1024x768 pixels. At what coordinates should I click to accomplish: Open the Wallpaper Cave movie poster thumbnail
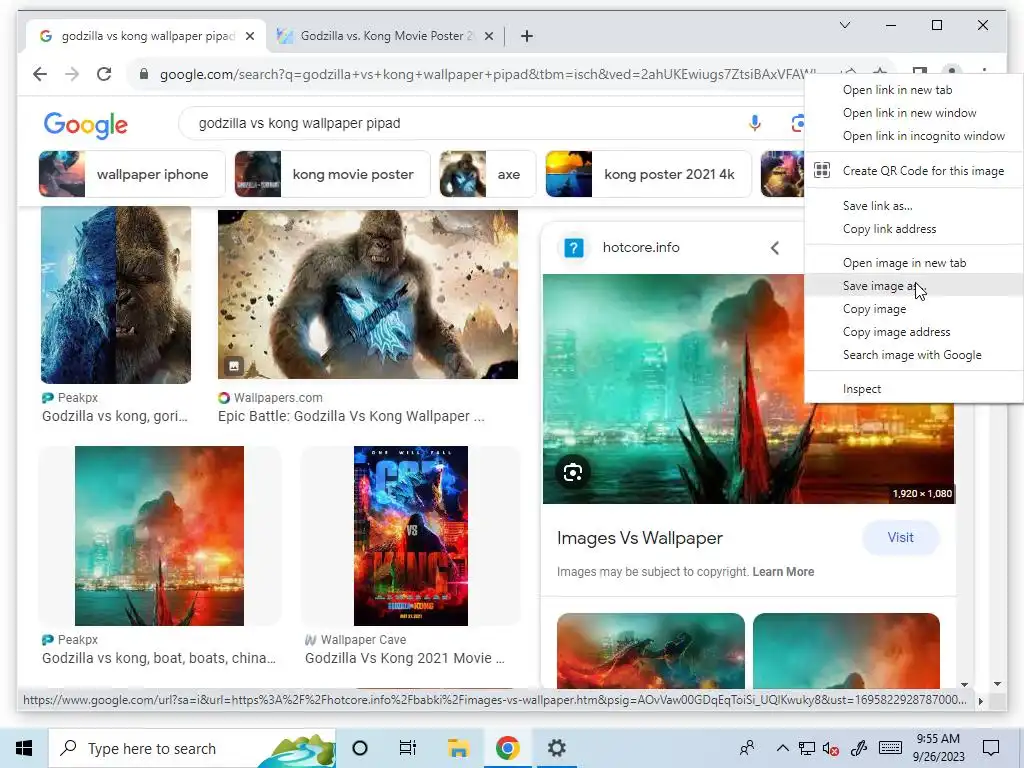(411, 536)
